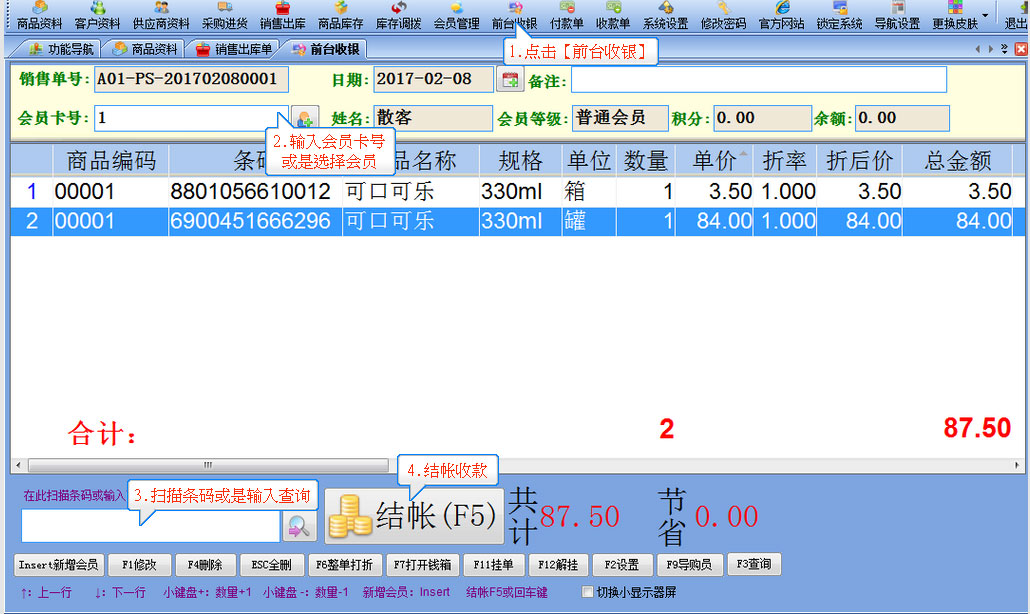Expand the 更换皮肤 dropdown arrow
The height and width of the screenshot is (614, 1030).
tap(985, 16)
